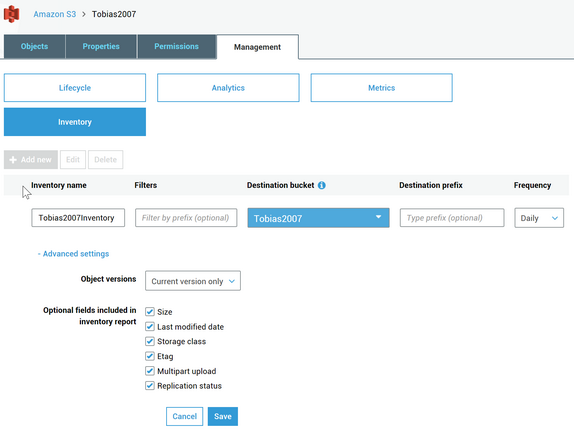The height and width of the screenshot is (434, 574).
Task: Uncheck the Last modified date checkbox
Action: (150, 326)
